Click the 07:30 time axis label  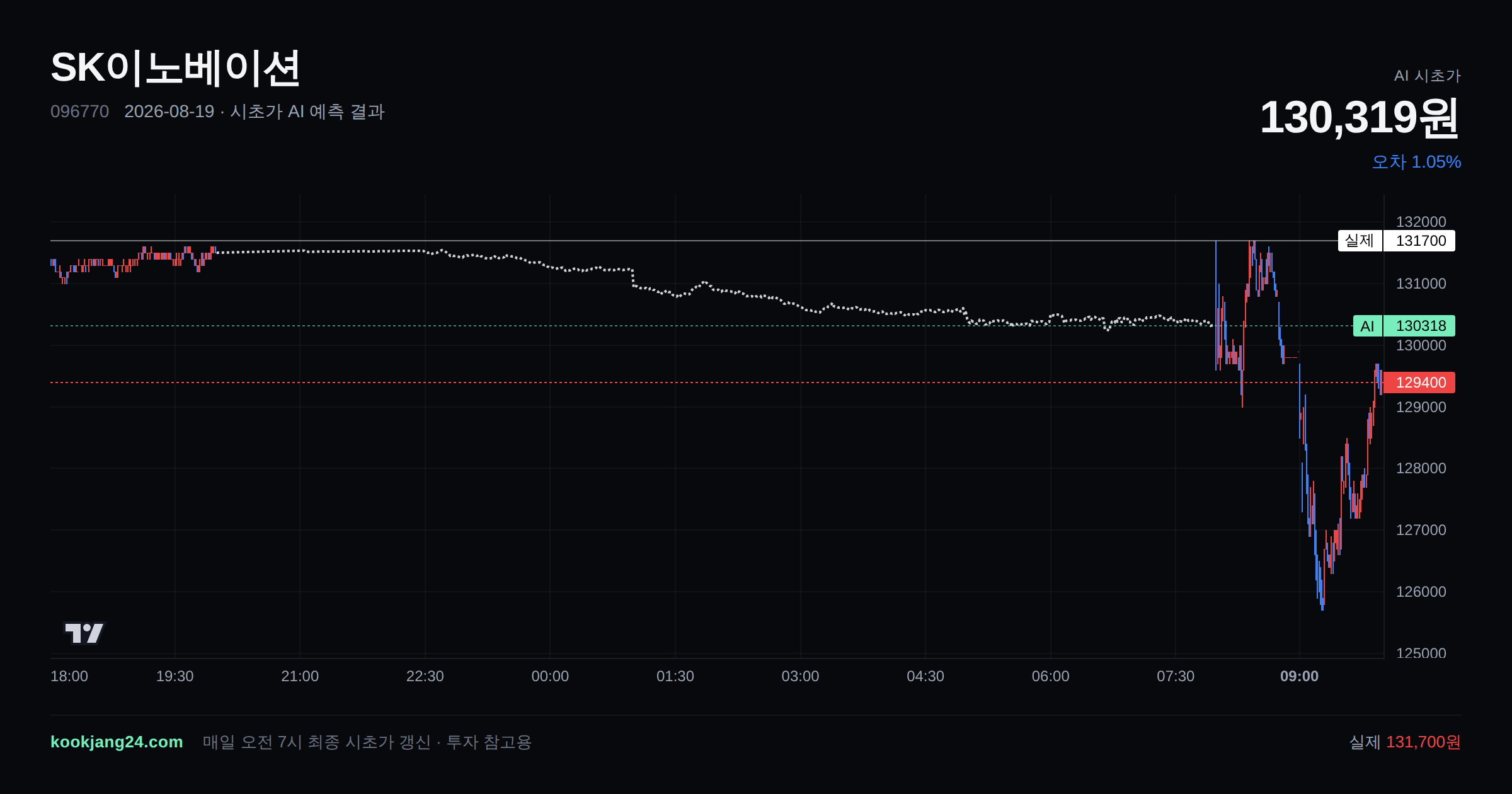(1176, 676)
